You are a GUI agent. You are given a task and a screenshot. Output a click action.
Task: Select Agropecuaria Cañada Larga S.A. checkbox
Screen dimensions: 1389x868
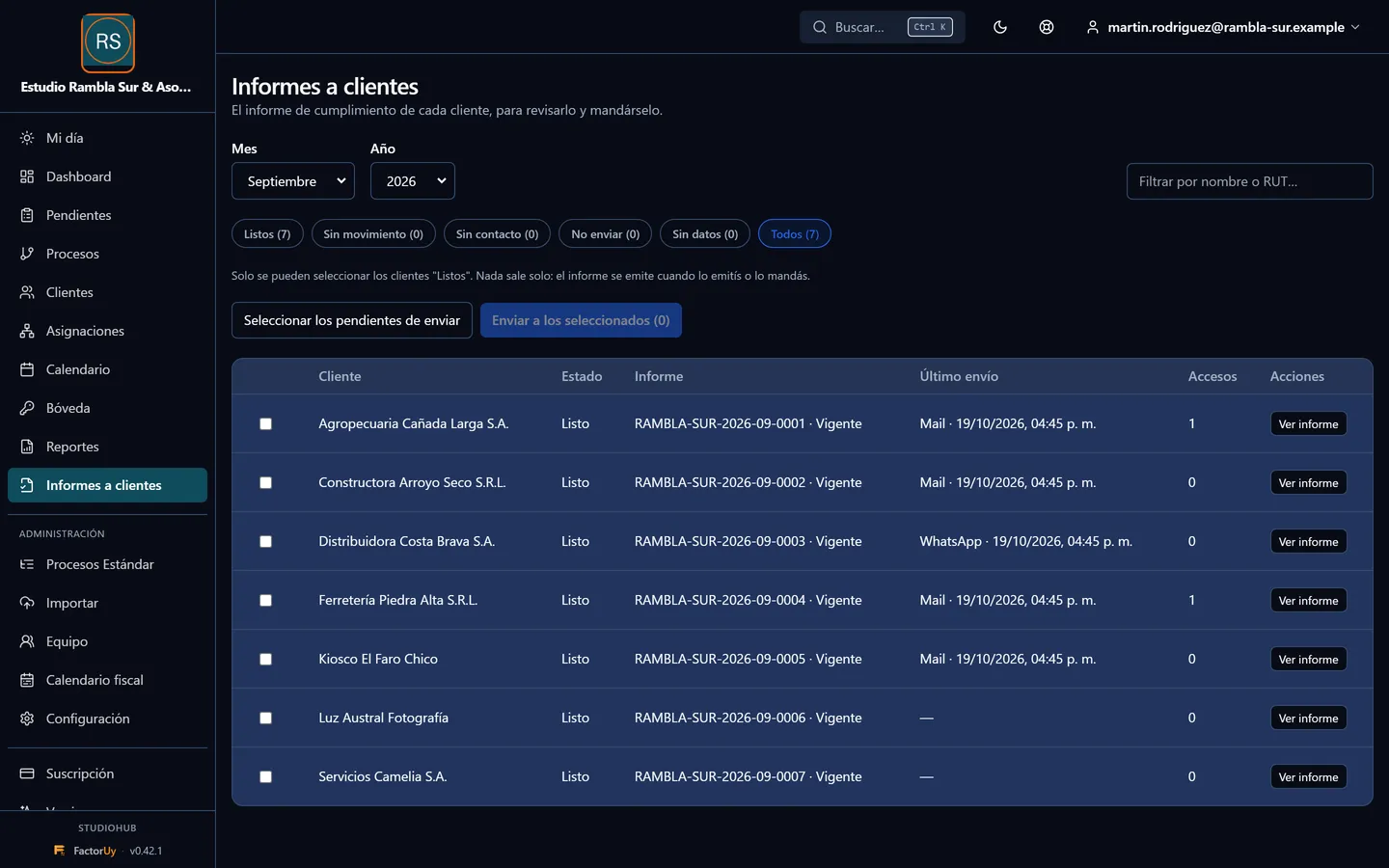265,424
